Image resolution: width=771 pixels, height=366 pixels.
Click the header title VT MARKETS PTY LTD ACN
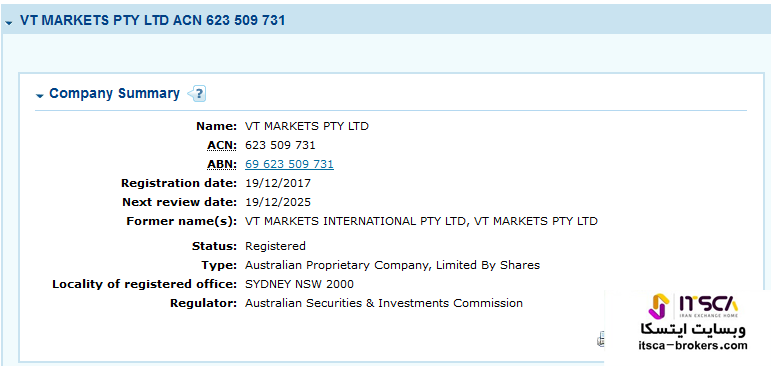coord(152,21)
